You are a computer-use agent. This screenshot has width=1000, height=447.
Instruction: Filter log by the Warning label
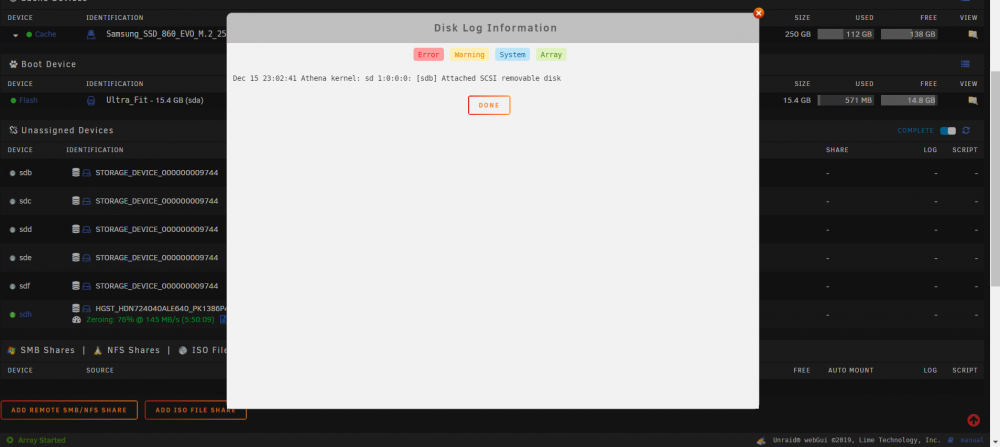click(x=469, y=55)
